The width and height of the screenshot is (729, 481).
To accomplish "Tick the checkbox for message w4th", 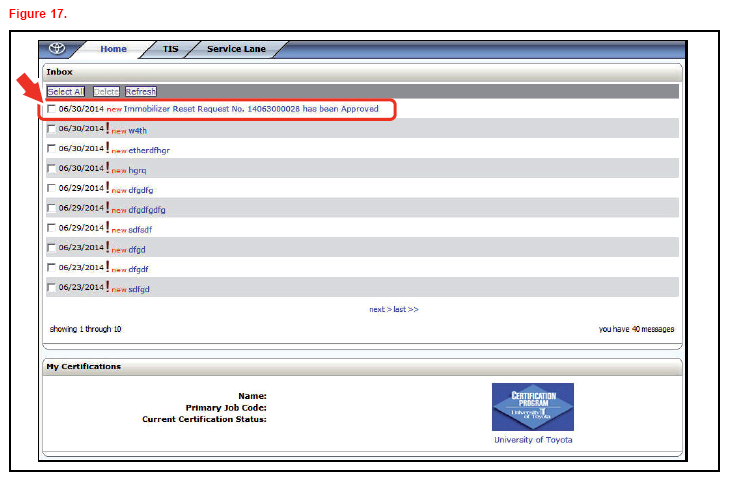I will [x=52, y=129].
